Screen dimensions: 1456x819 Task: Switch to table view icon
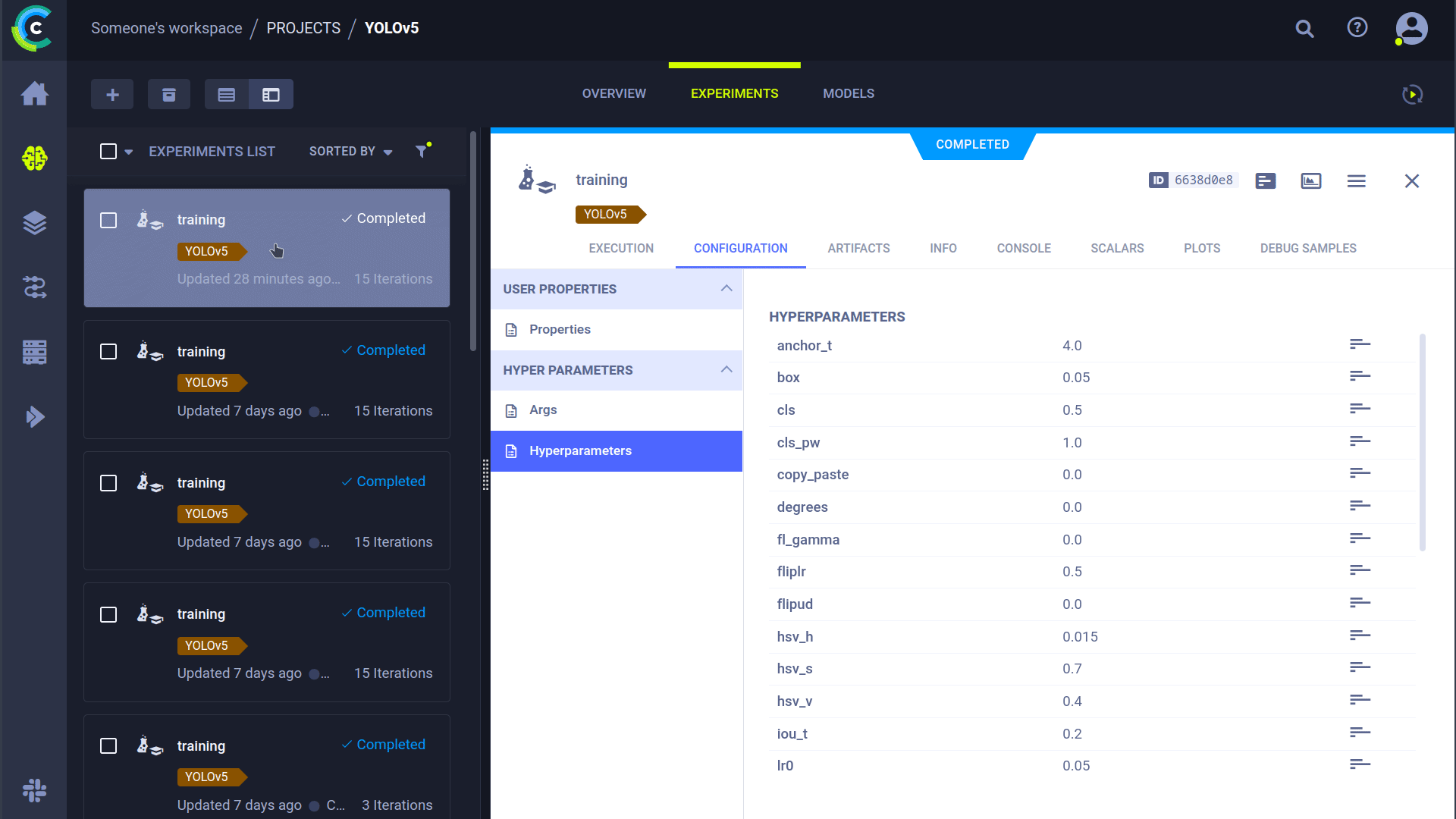(x=227, y=95)
